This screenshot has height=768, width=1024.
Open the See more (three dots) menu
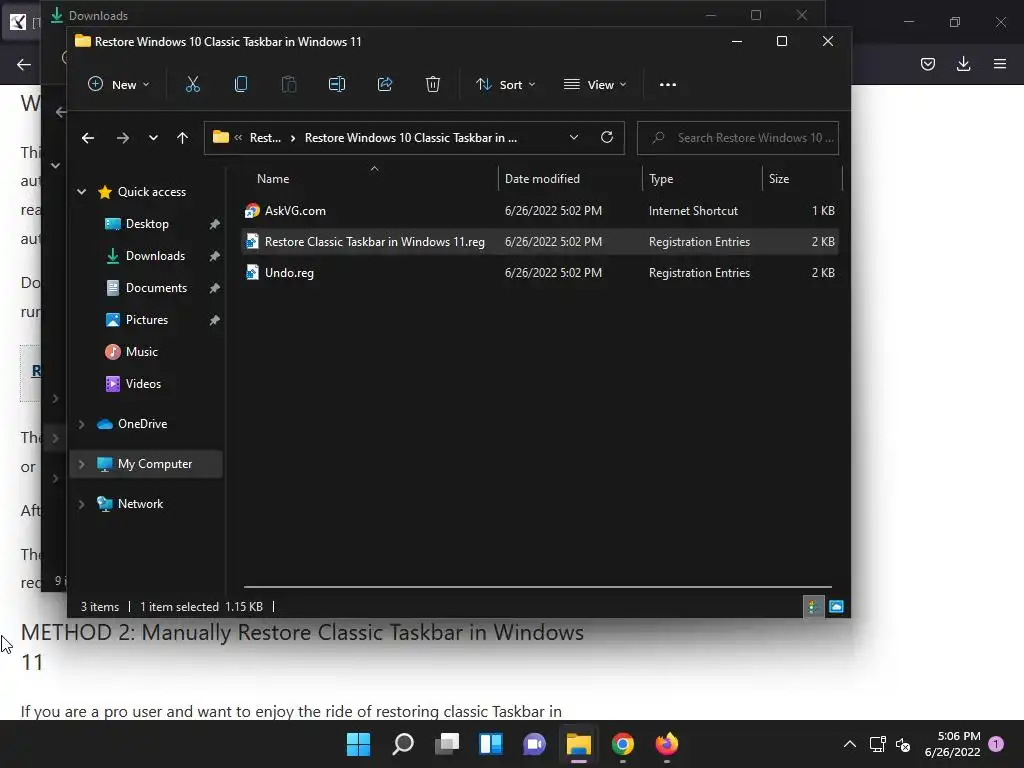[x=667, y=84]
